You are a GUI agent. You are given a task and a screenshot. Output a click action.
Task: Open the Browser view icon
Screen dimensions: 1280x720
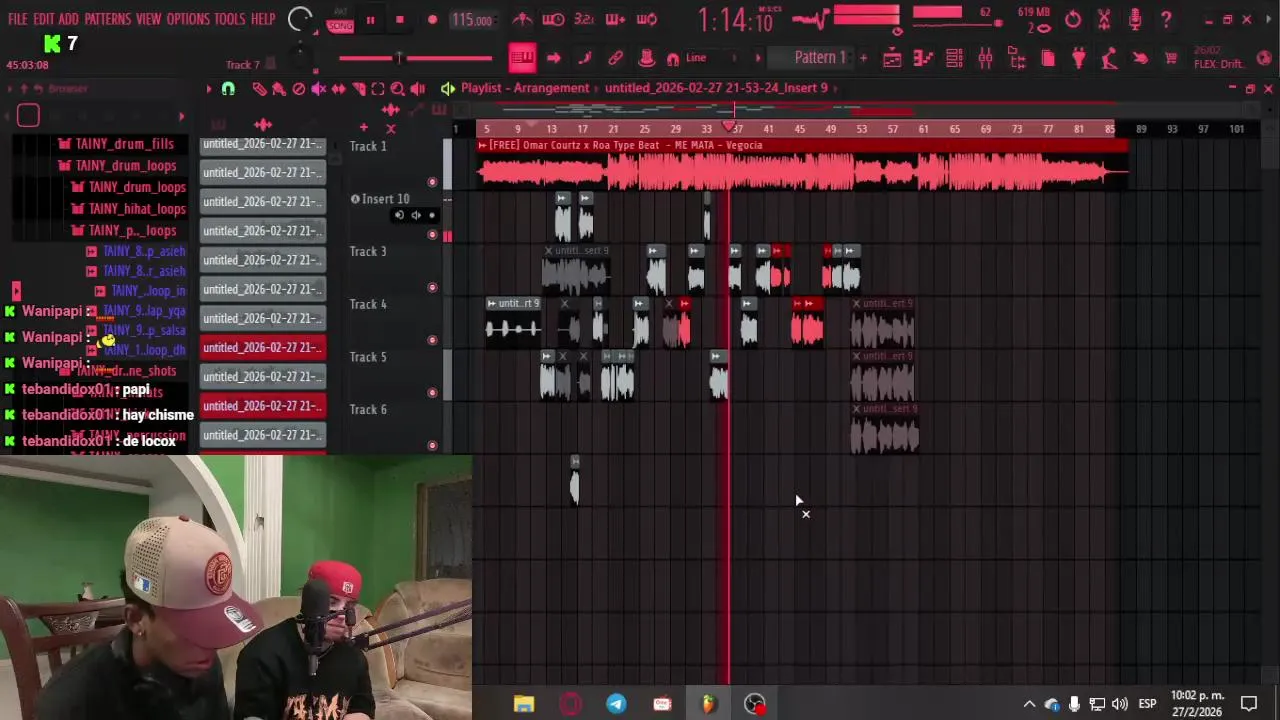pyautogui.click(x=1017, y=58)
